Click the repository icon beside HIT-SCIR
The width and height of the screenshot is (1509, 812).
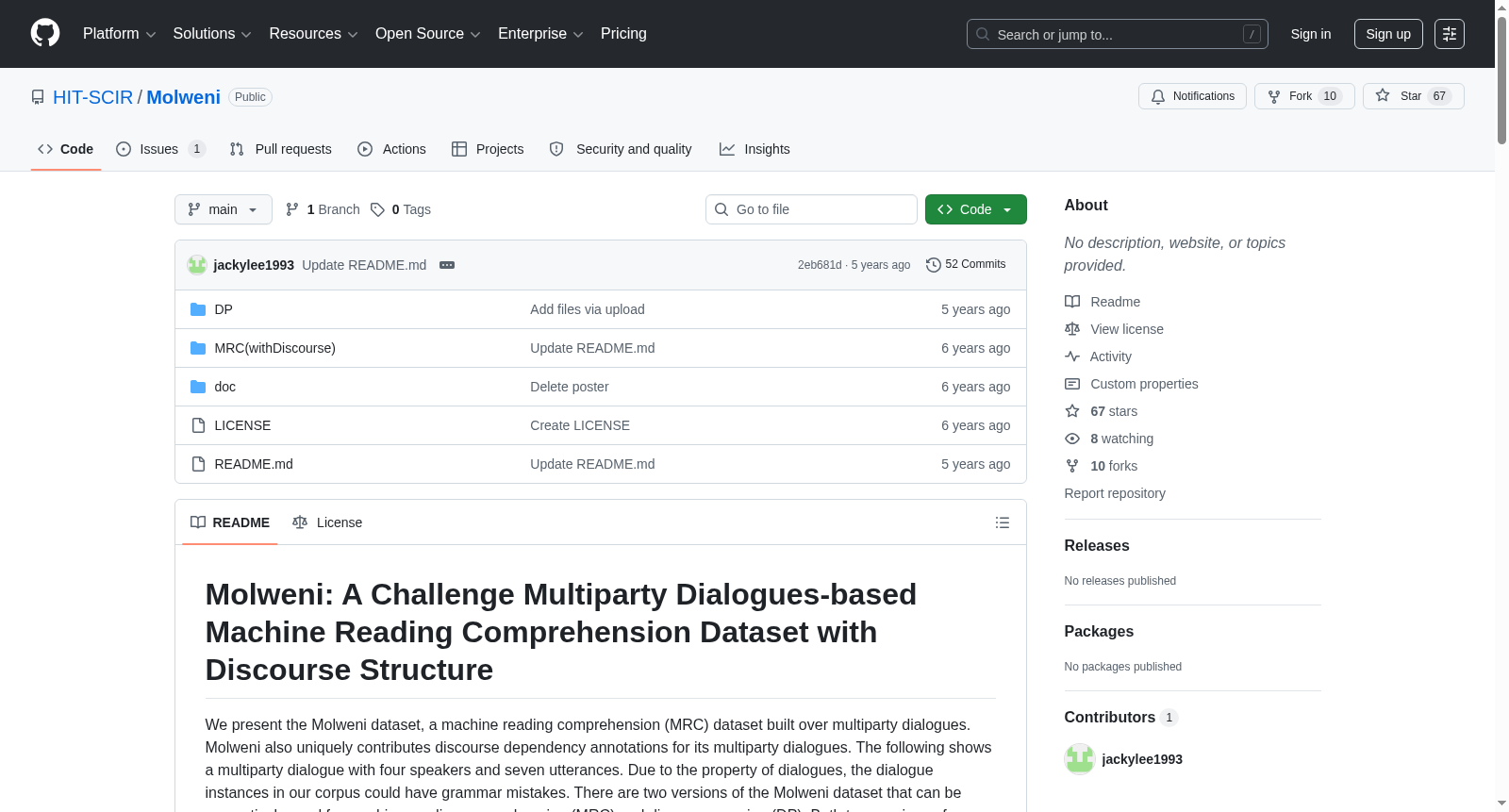(38, 97)
